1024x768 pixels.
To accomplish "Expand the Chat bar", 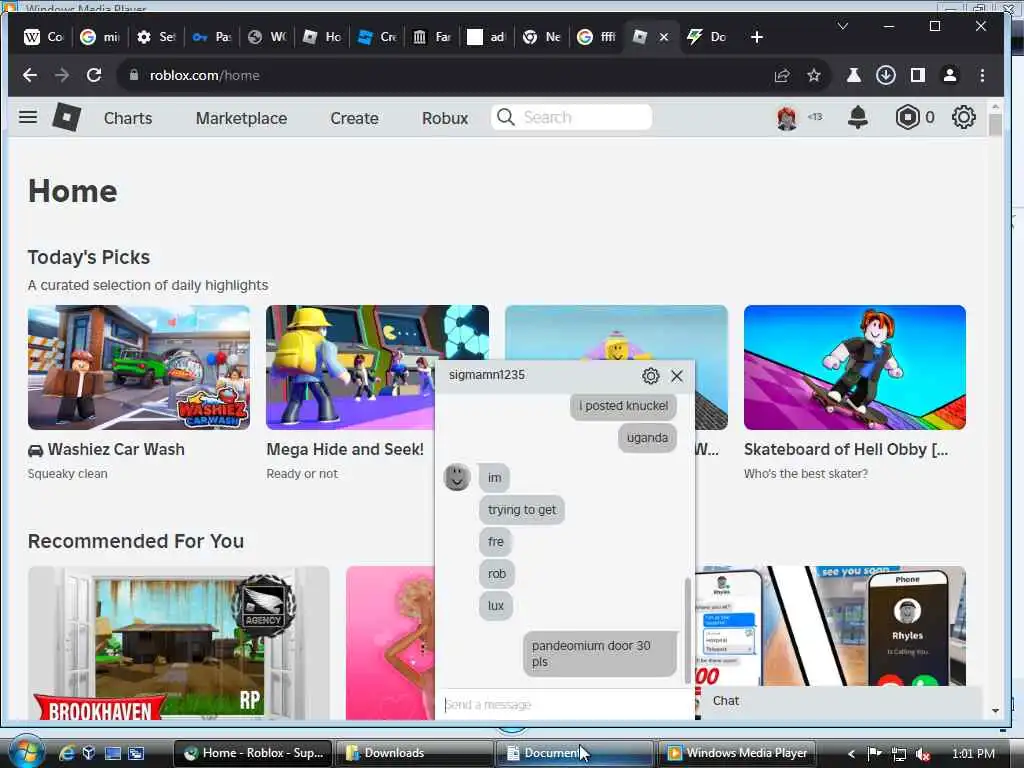I will pyautogui.click(x=840, y=701).
